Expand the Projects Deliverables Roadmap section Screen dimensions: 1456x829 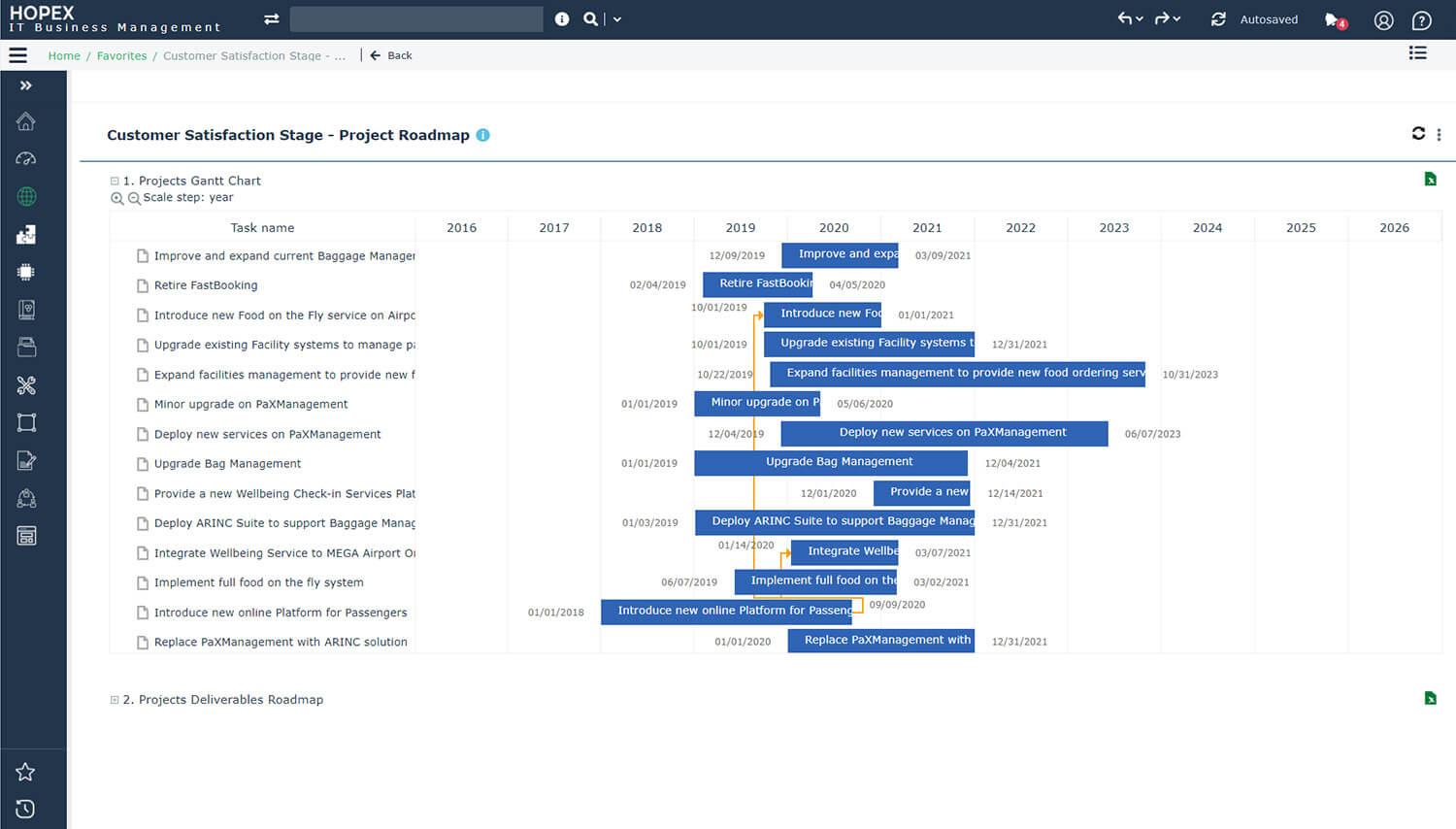tap(115, 699)
